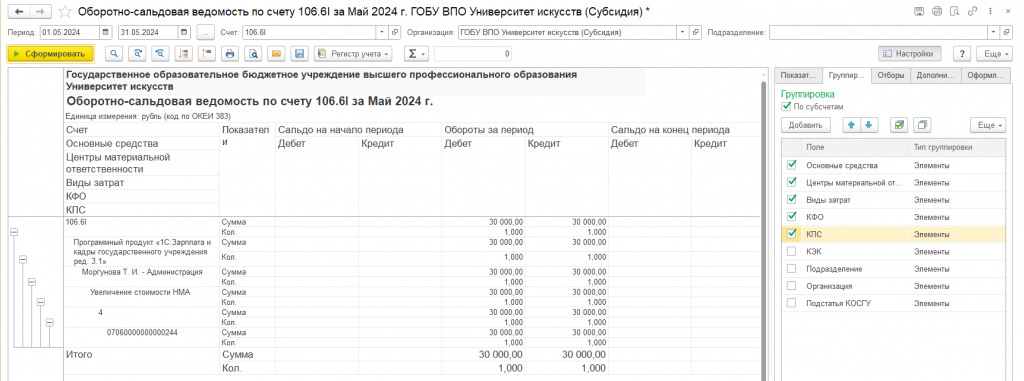Viewport: 1024px width, 381px height.
Task: Open Организация field dropdown arrow
Action: tap(682, 32)
